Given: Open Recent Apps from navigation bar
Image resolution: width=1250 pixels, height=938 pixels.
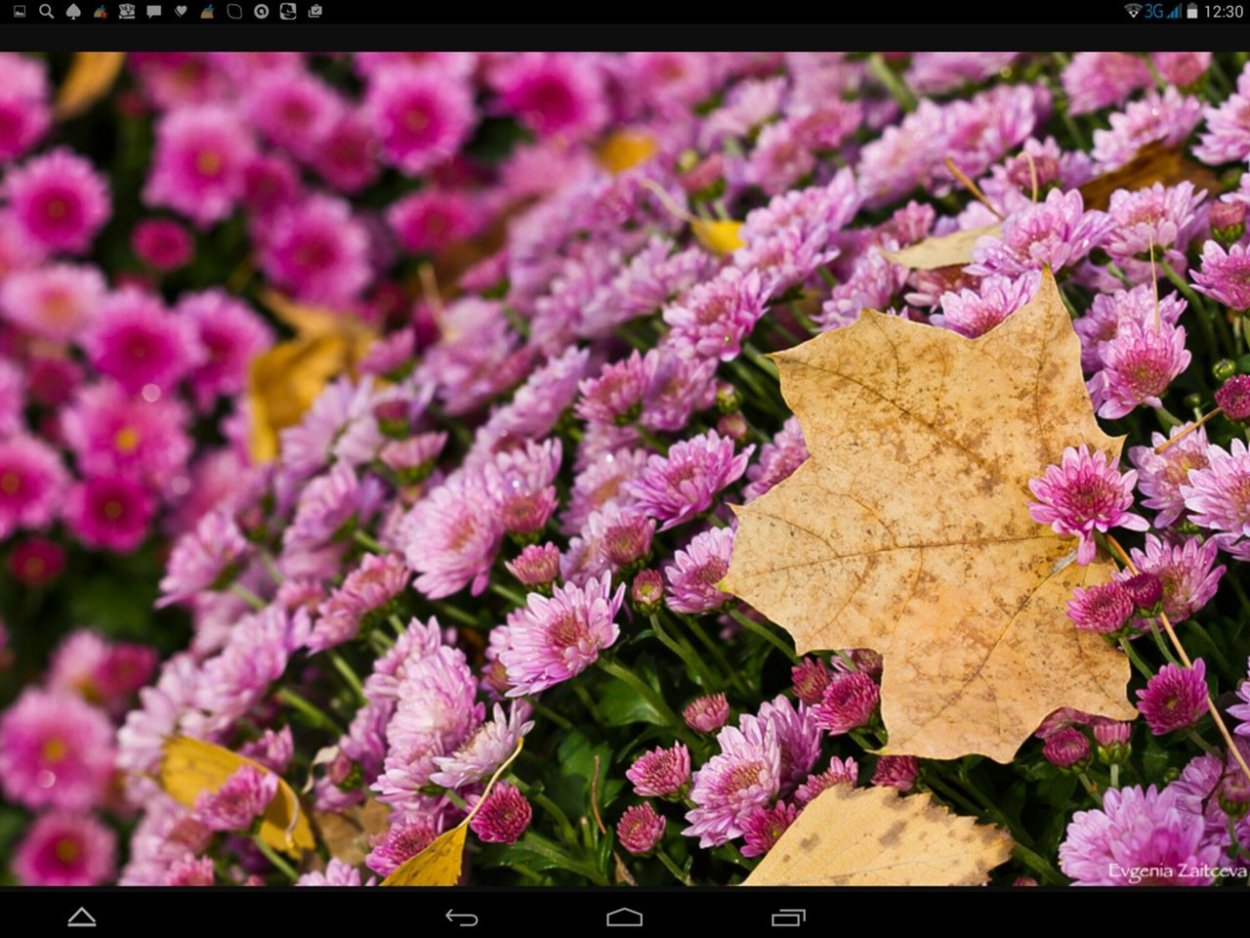Looking at the screenshot, I should pyautogui.click(x=788, y=917).
